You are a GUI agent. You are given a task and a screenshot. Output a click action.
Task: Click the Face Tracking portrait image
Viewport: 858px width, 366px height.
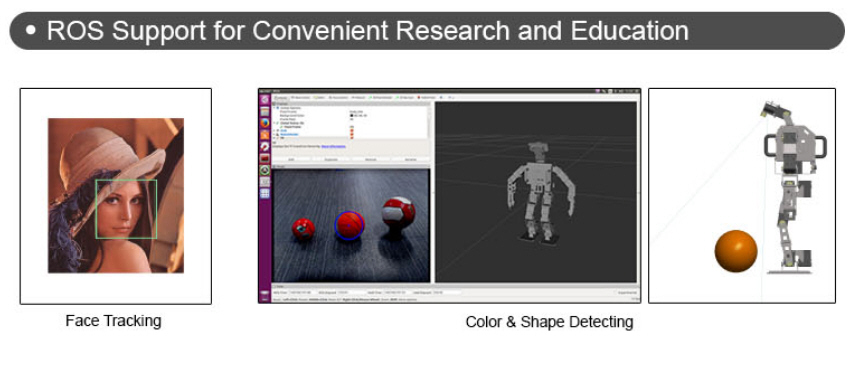(x=116, y=195)
